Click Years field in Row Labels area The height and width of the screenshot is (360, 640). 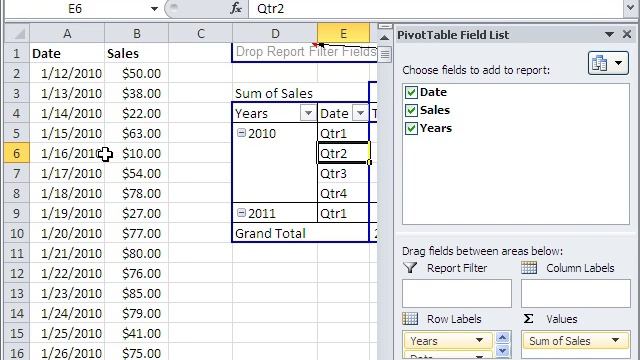(448, 340)
